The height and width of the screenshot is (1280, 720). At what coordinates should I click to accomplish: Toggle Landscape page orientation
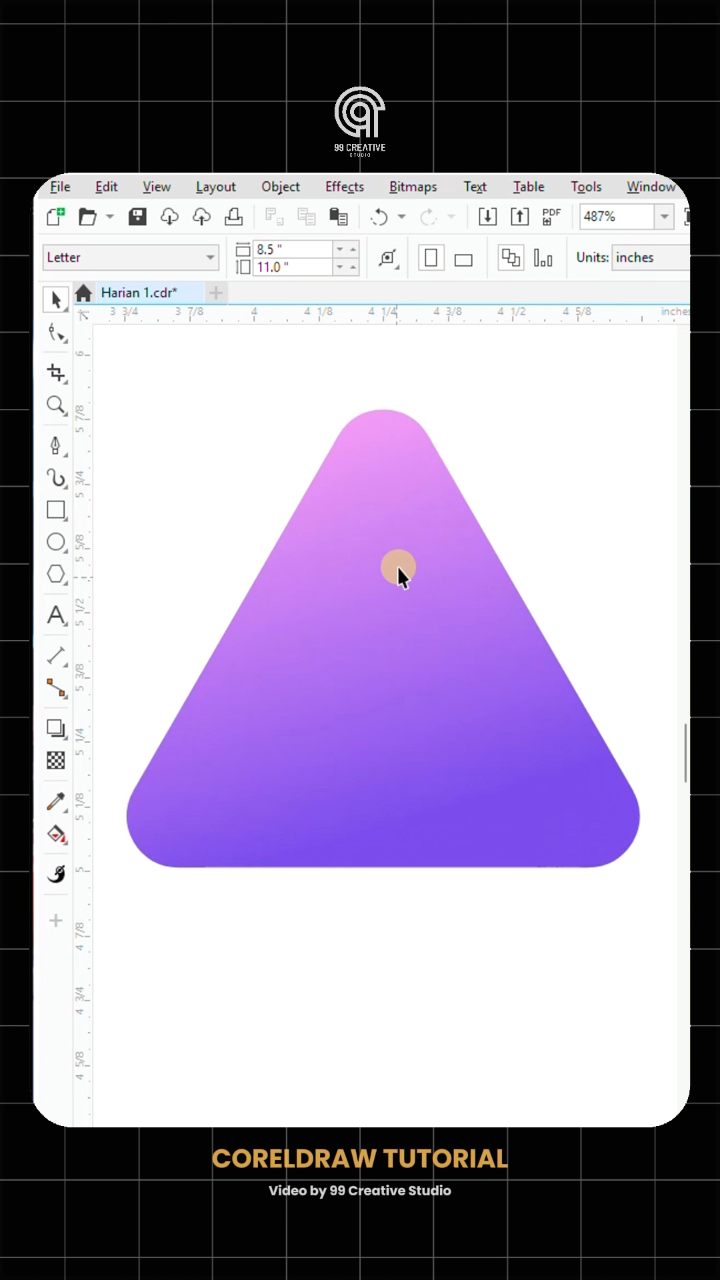click(x=463, y=258)
